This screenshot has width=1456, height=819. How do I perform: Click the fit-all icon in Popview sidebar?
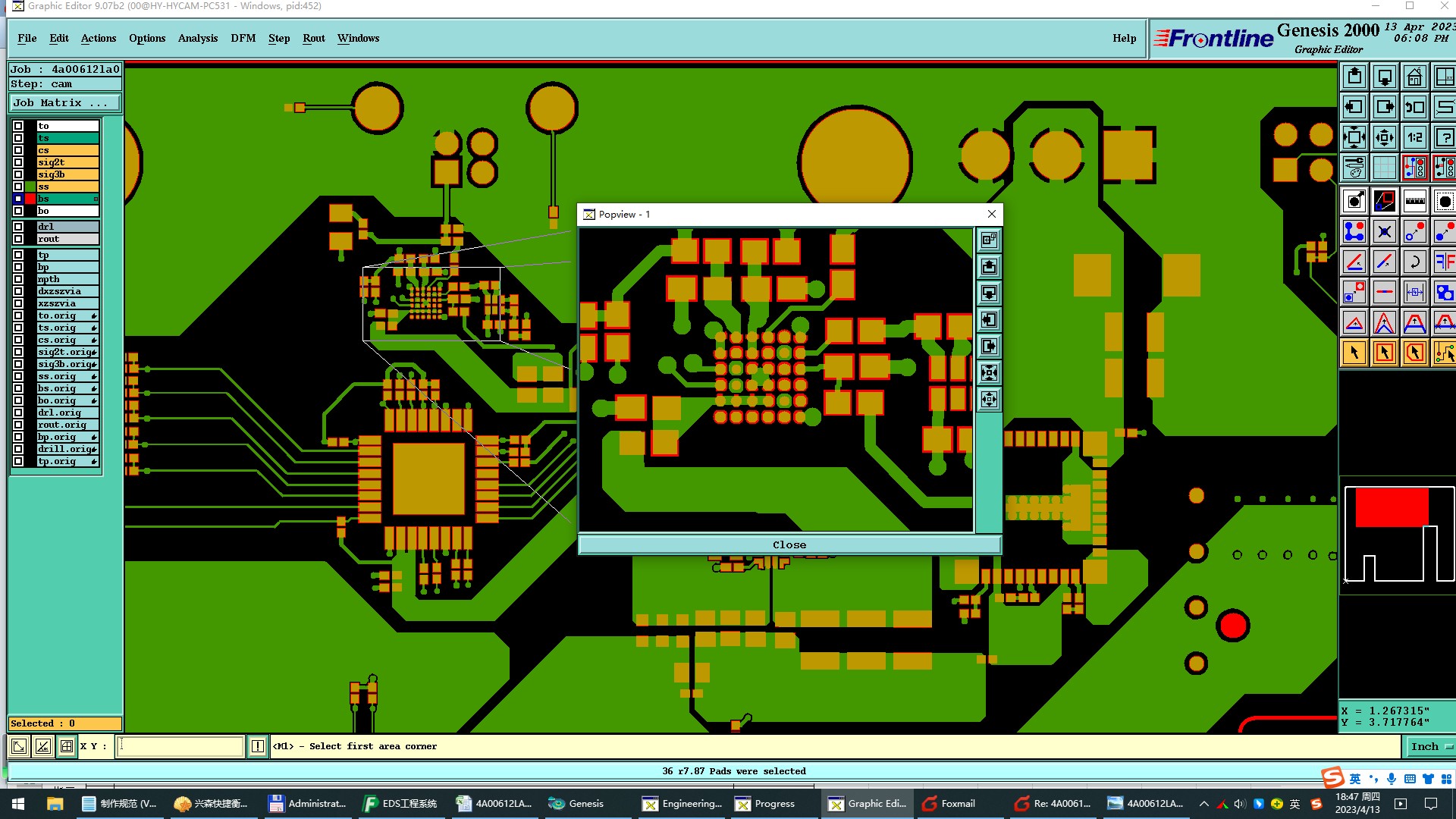pos(989,373)
